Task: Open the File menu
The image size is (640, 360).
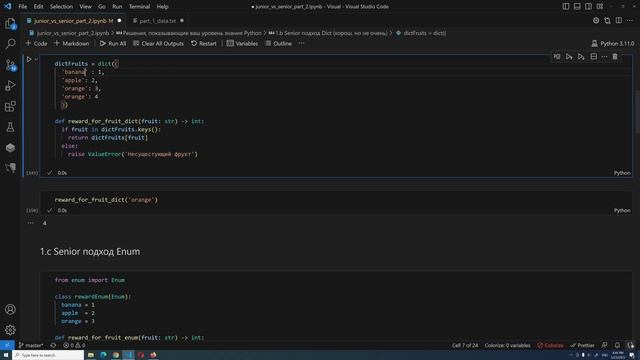Action: point(23,7)
